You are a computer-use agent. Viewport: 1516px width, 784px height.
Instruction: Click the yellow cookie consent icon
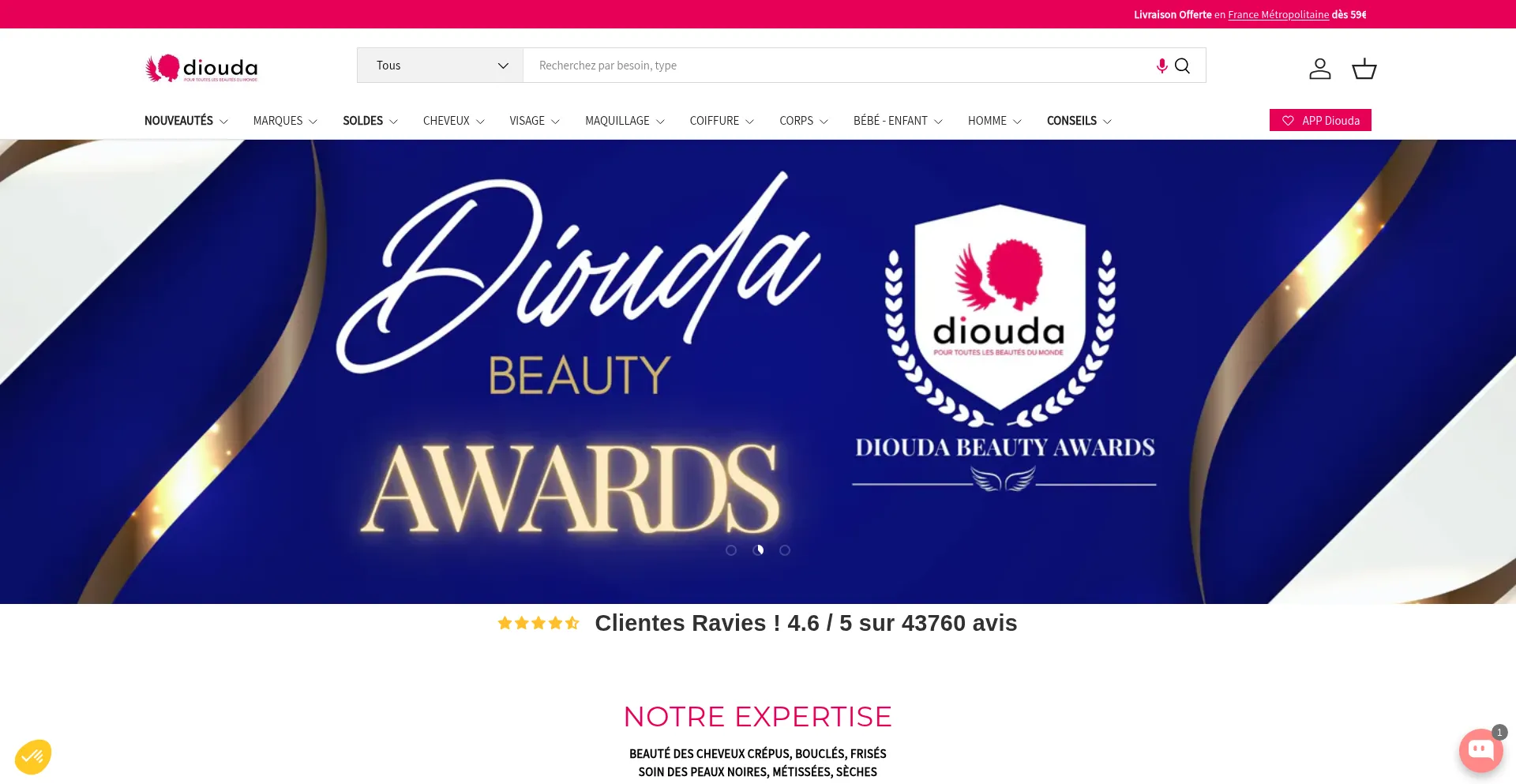coord(32,756)
